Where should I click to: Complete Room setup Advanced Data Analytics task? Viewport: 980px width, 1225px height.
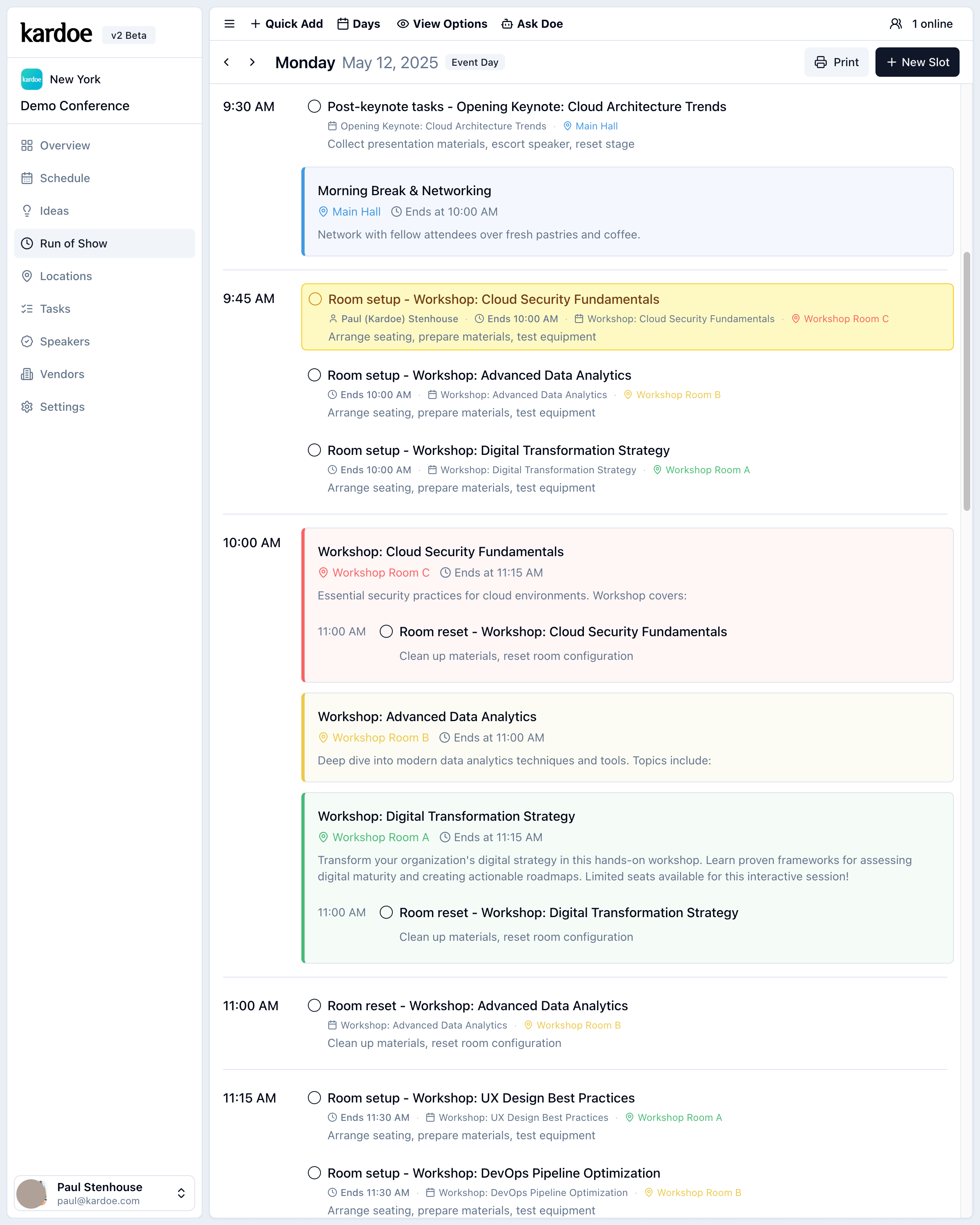[x=314, y=375]
